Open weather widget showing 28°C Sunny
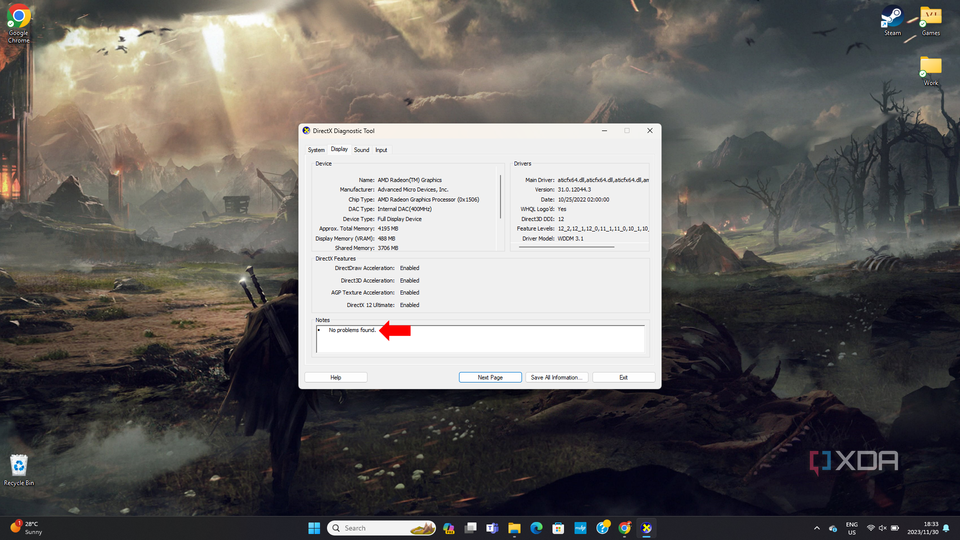The width and height of the screenshot is (960, 540). 26,528
